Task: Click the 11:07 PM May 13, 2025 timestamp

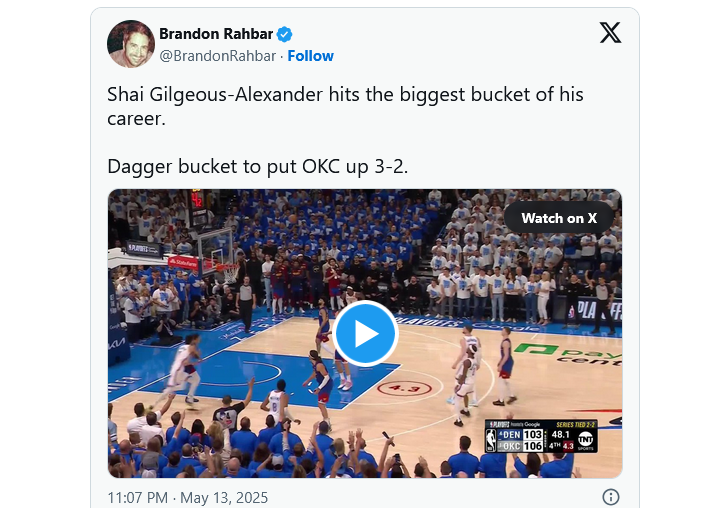Action: point(188,498)
